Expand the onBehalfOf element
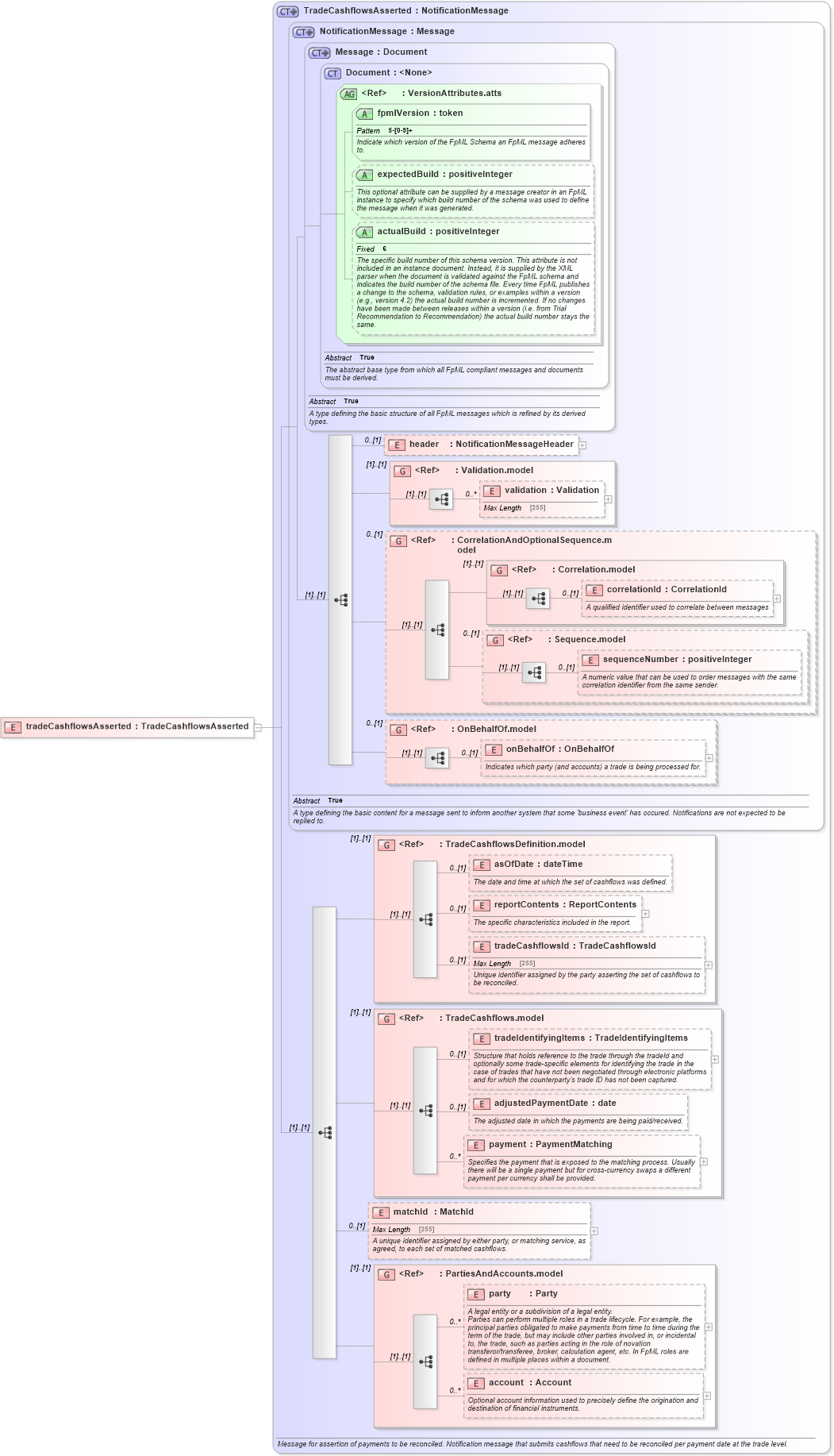The width and height of the screenshot is (834, 1456). click(709, 758)
